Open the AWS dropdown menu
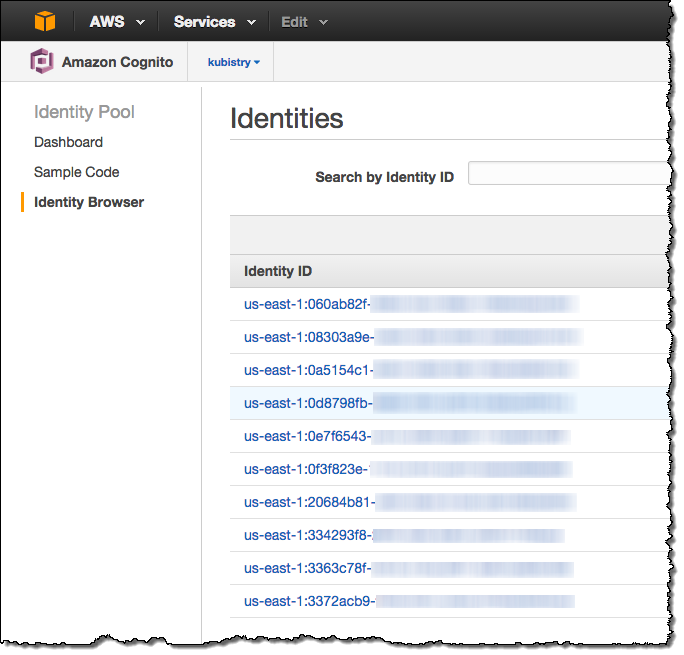The height and width of the screenshot is (655, 684). [116, 22]
